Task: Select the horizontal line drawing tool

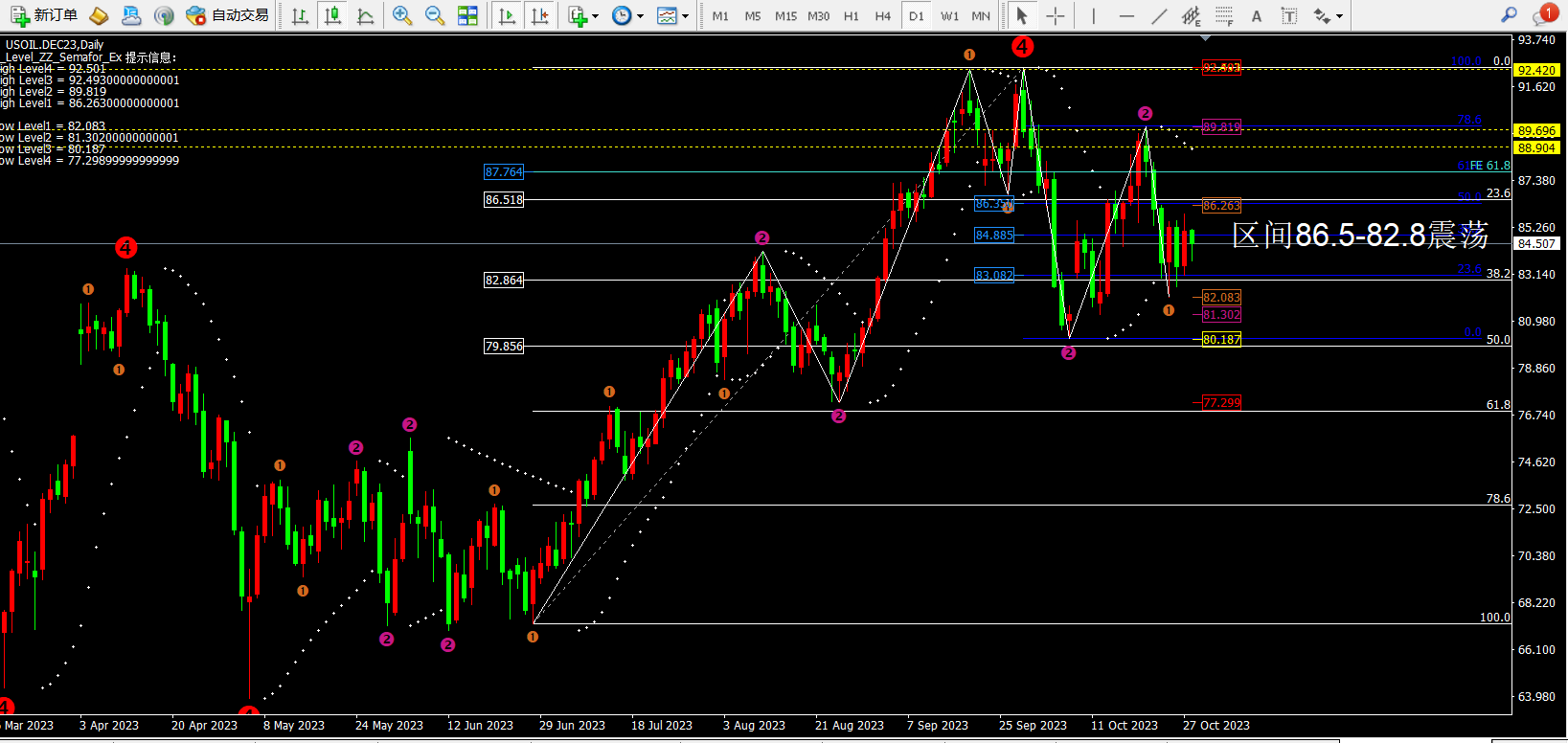Action: [1126, 15]
